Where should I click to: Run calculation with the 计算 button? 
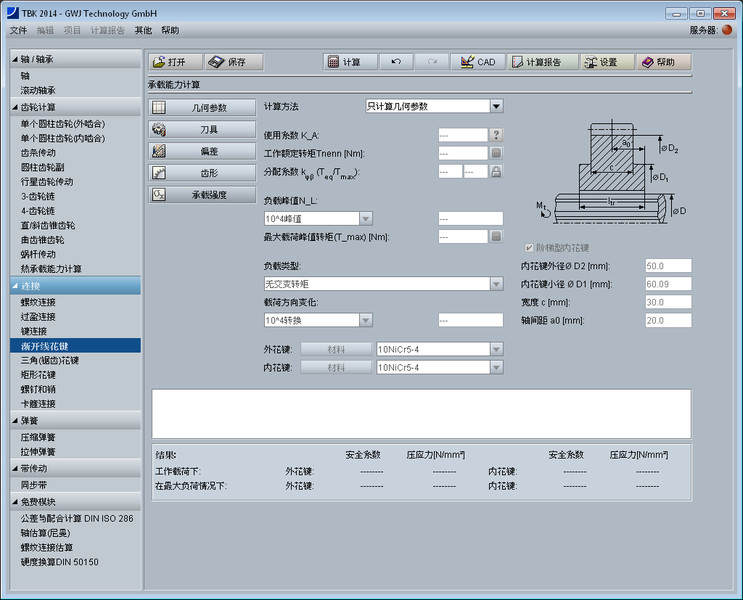point(343,62)
